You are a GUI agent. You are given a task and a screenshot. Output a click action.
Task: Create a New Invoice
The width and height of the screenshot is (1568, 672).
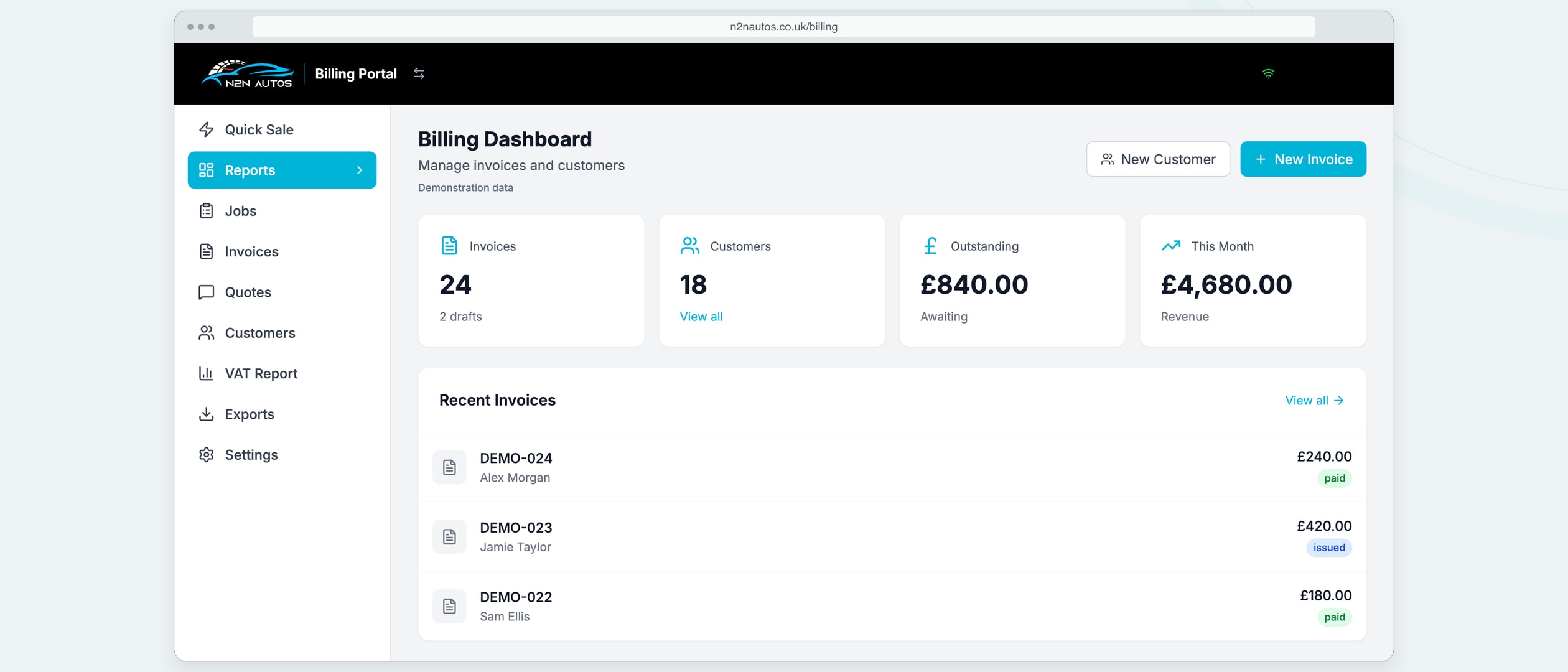coord(1303,159)
